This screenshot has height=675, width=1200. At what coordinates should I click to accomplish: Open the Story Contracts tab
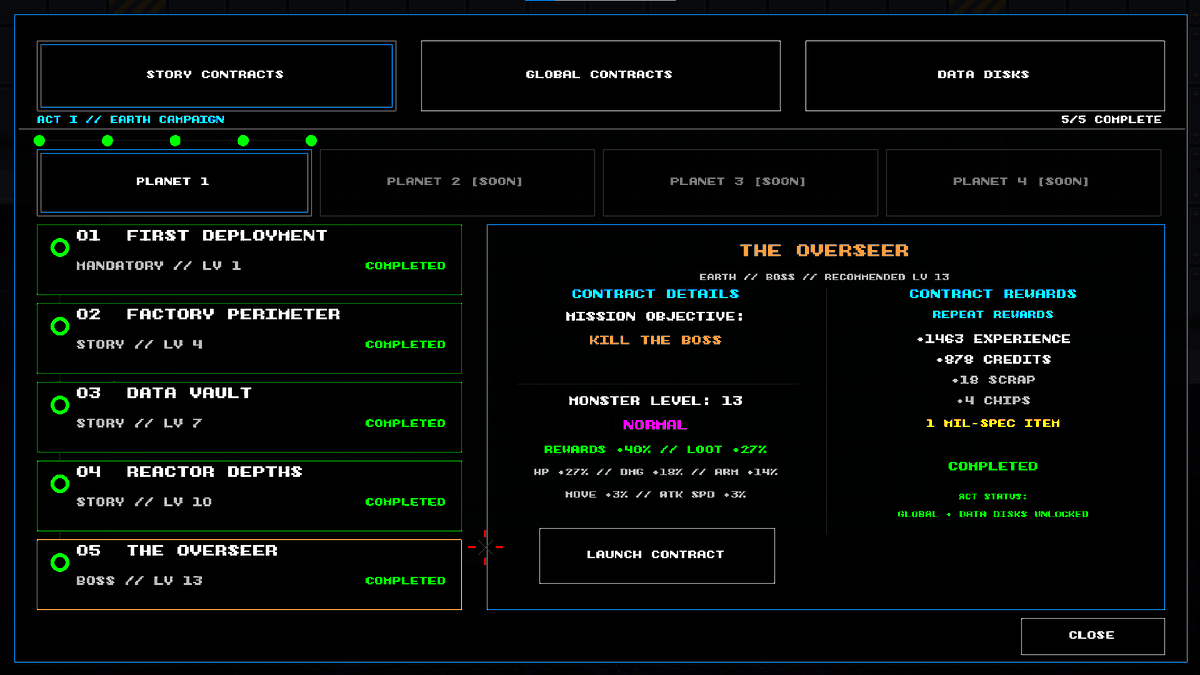click(216, 75)
